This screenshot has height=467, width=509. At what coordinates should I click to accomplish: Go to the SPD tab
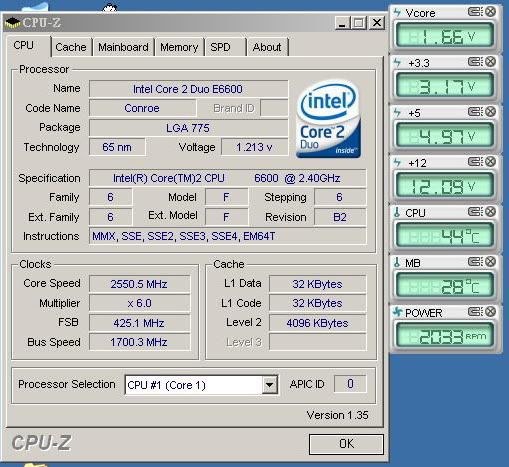[x=220, y=47]
